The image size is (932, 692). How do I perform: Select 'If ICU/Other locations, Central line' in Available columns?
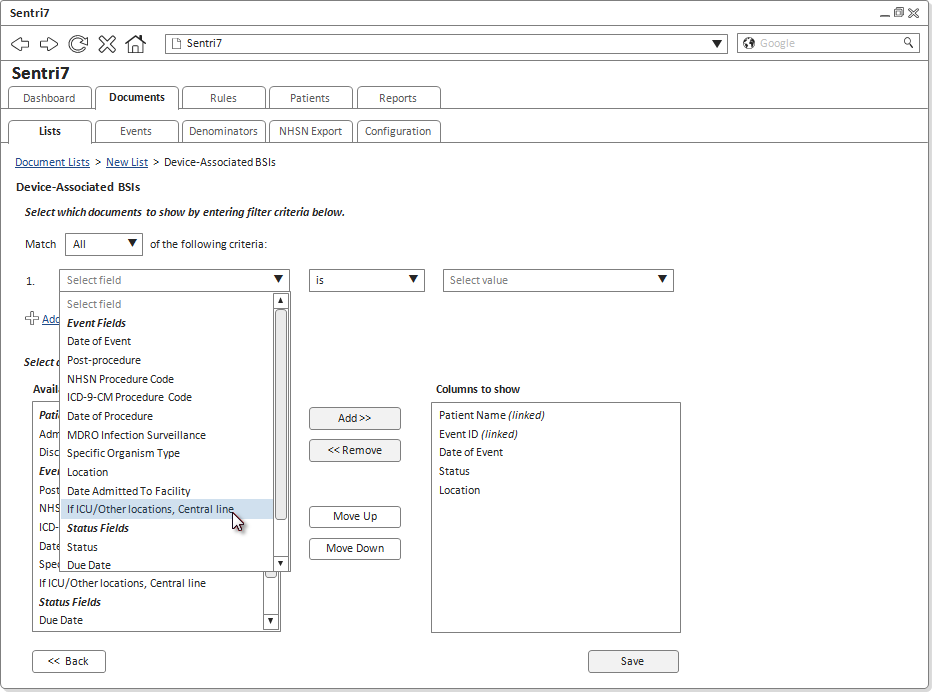point(122,583)
